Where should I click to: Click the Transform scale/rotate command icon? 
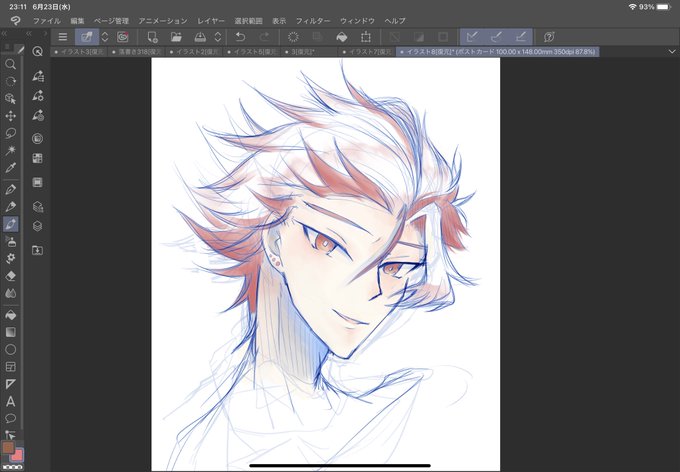[x=366, y=37]
